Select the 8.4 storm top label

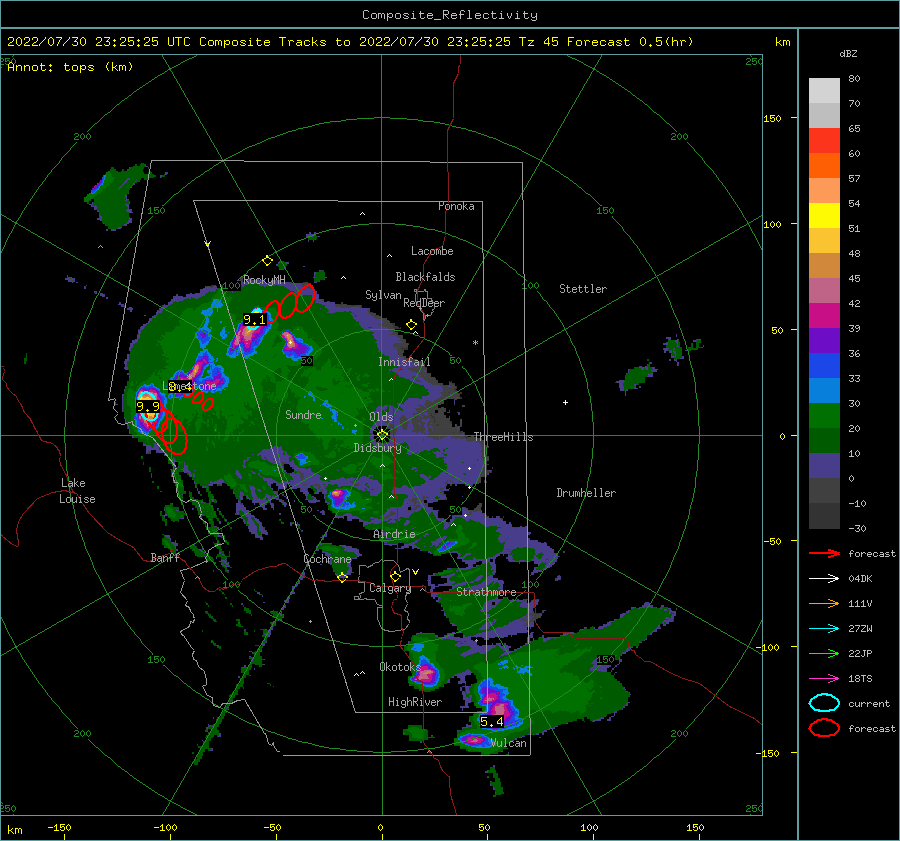tap(180, 387)
